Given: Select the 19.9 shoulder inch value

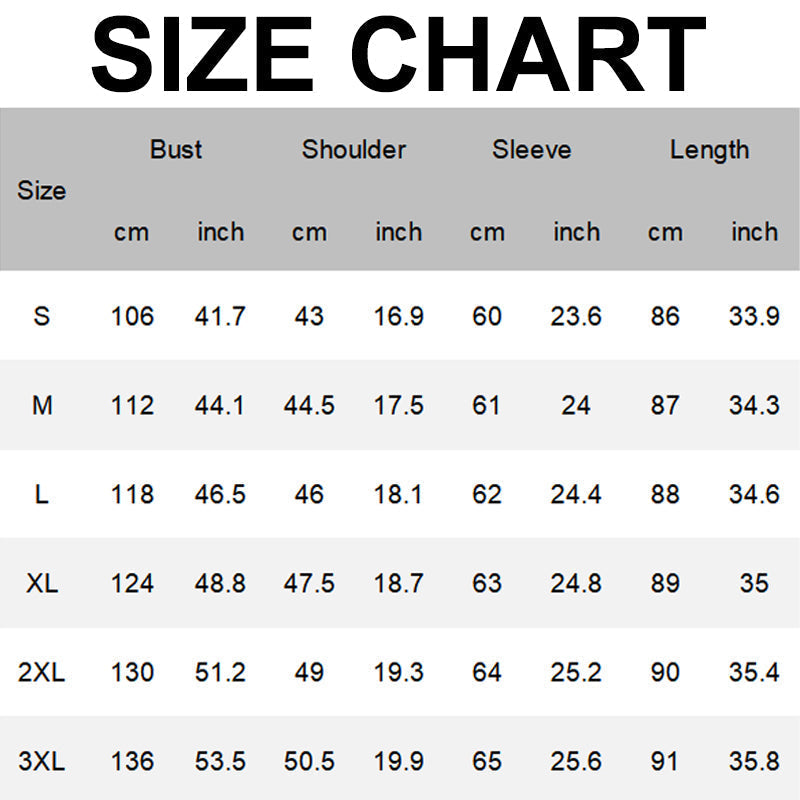Looking at the screenshot, I should point(398,761).
